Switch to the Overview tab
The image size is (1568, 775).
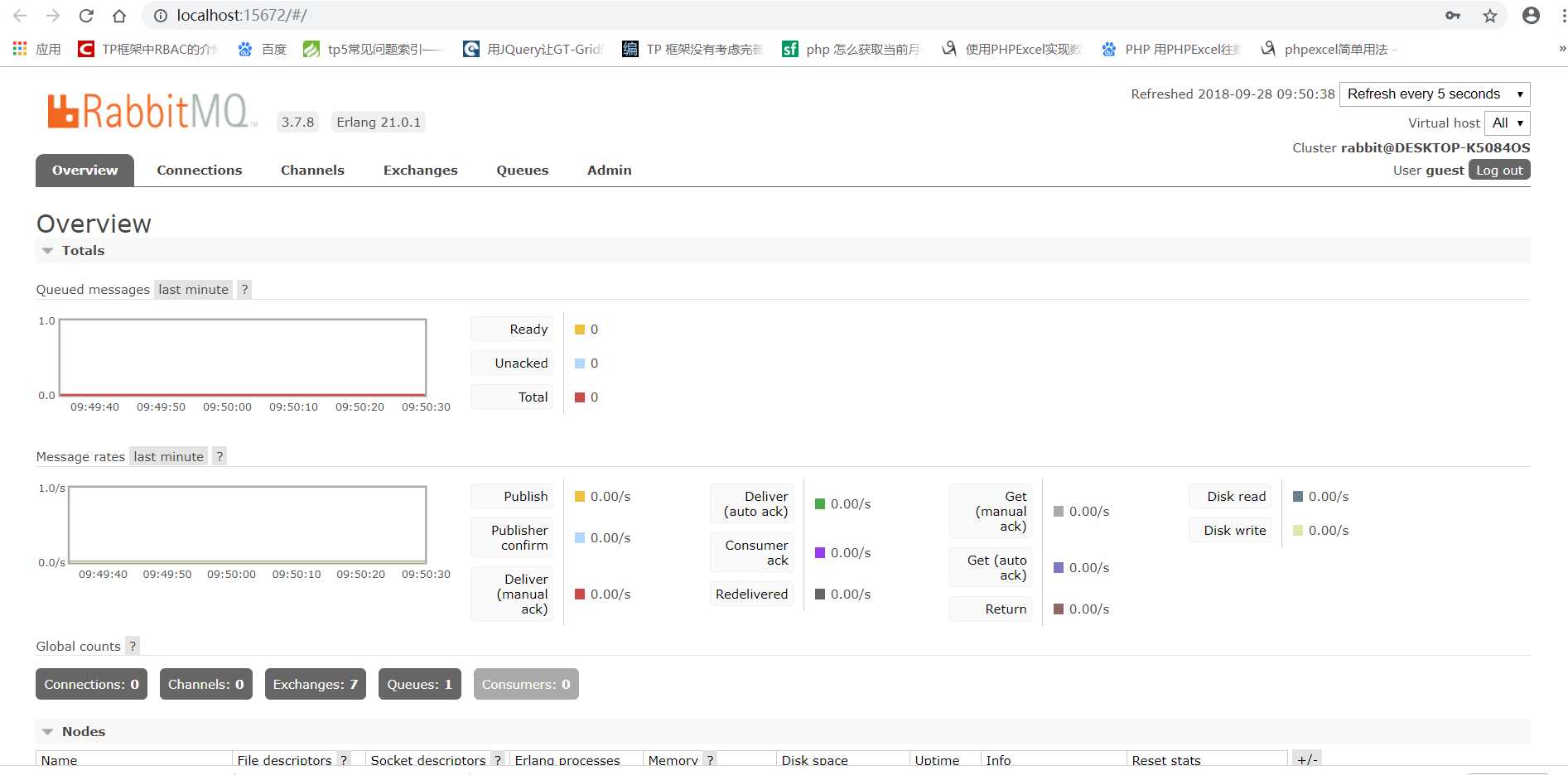click(84, 170)
